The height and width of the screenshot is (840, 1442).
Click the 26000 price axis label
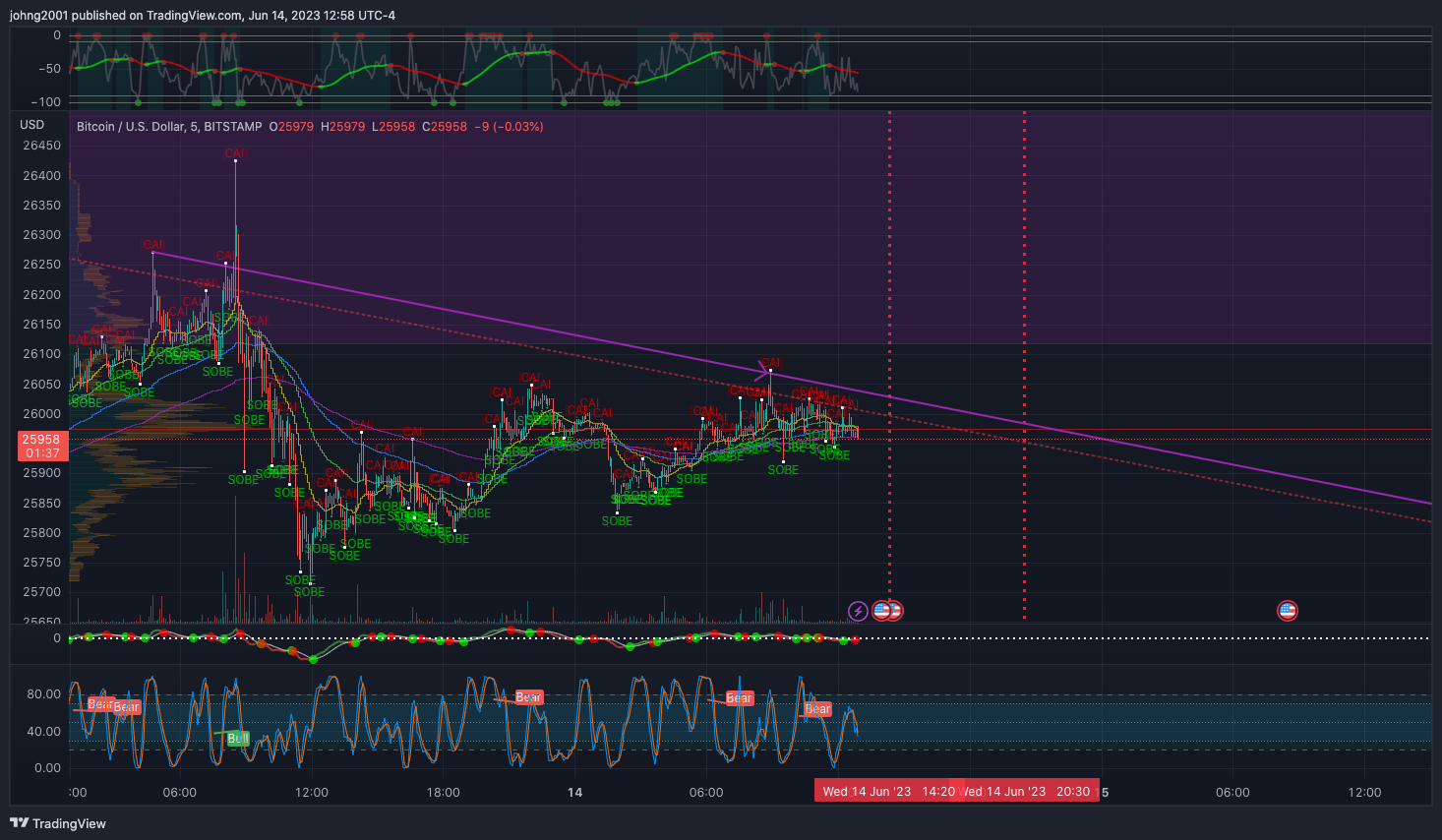coord(41,414)
